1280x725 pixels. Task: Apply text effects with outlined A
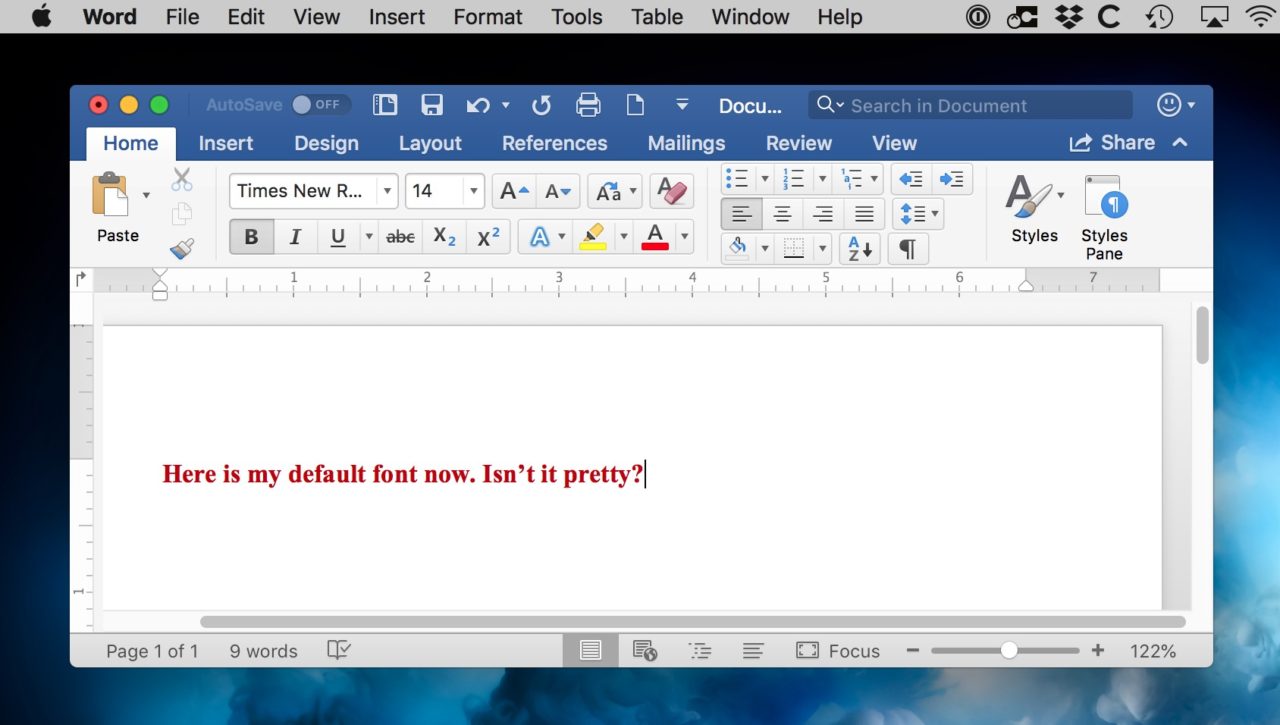(539, 237)
